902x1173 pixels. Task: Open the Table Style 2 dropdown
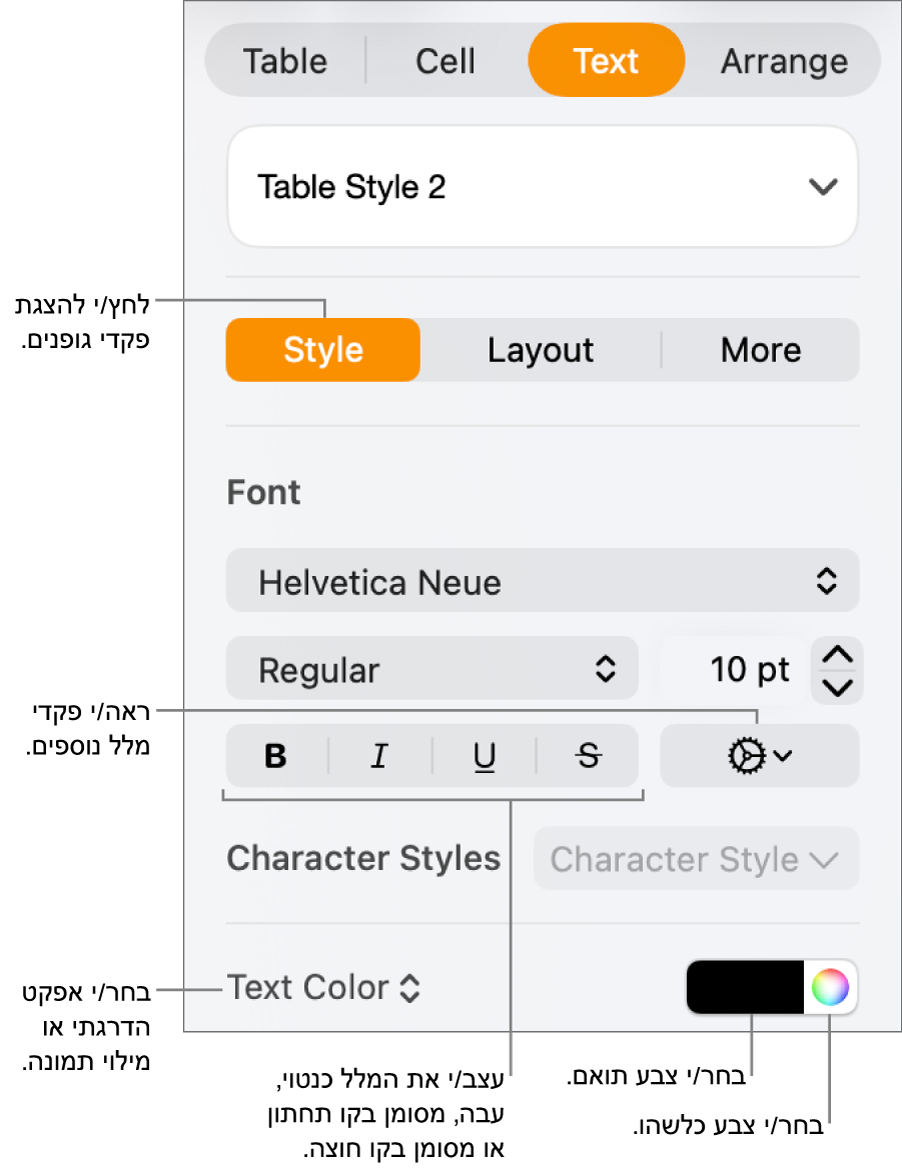coord(542,187)
